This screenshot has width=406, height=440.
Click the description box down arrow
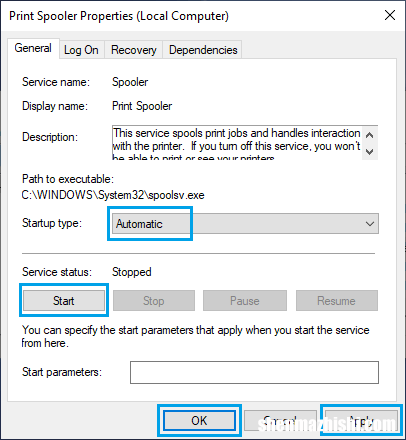click(369, 151)
